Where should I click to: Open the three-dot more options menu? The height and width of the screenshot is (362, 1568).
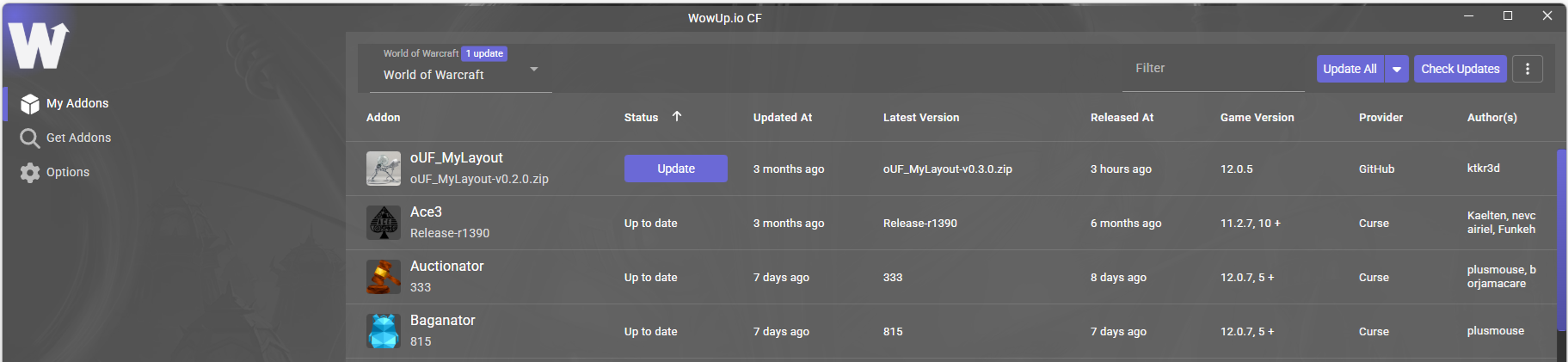[1528, 69]
